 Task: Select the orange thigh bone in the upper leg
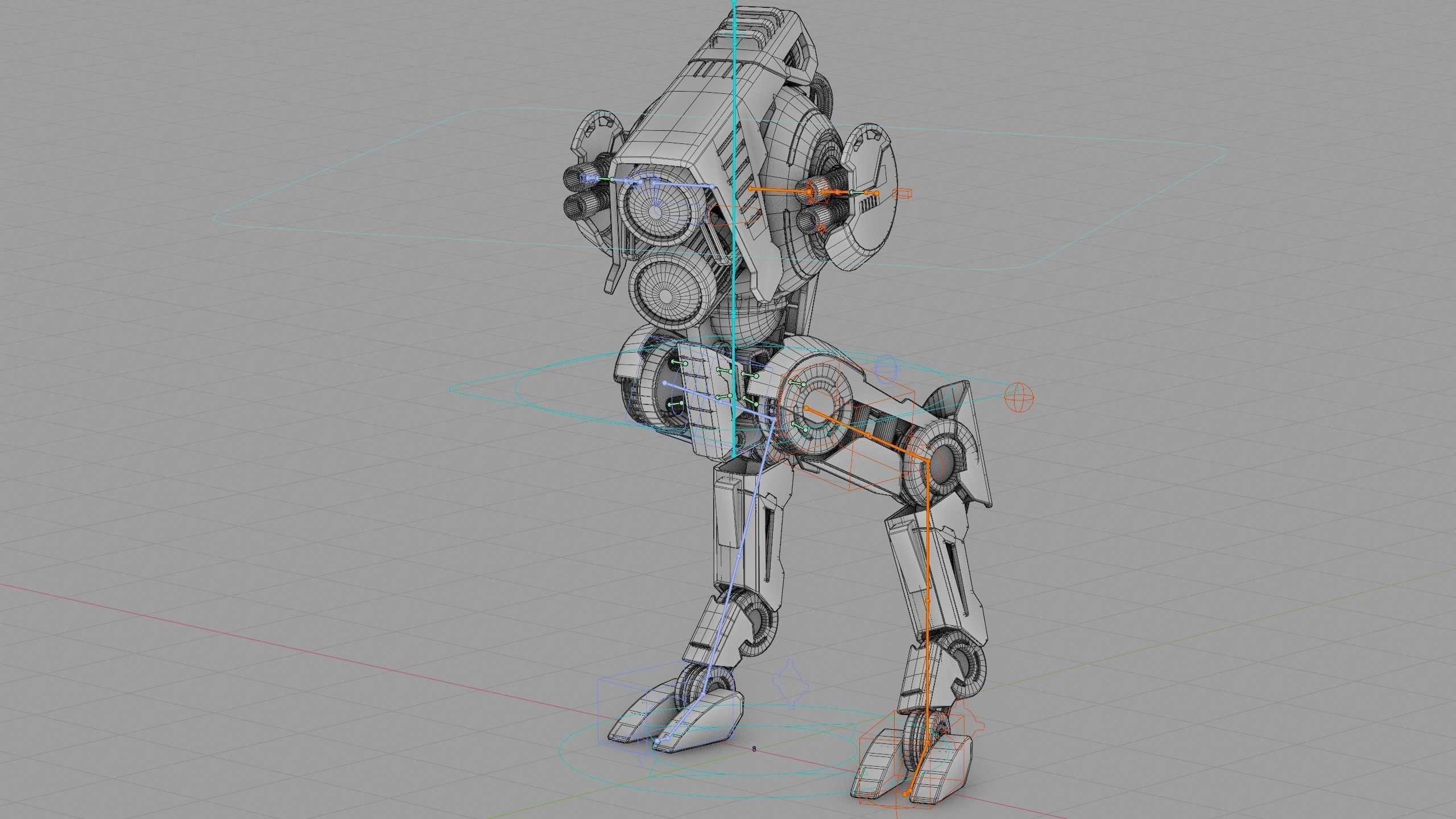click(x=867, y=436)
